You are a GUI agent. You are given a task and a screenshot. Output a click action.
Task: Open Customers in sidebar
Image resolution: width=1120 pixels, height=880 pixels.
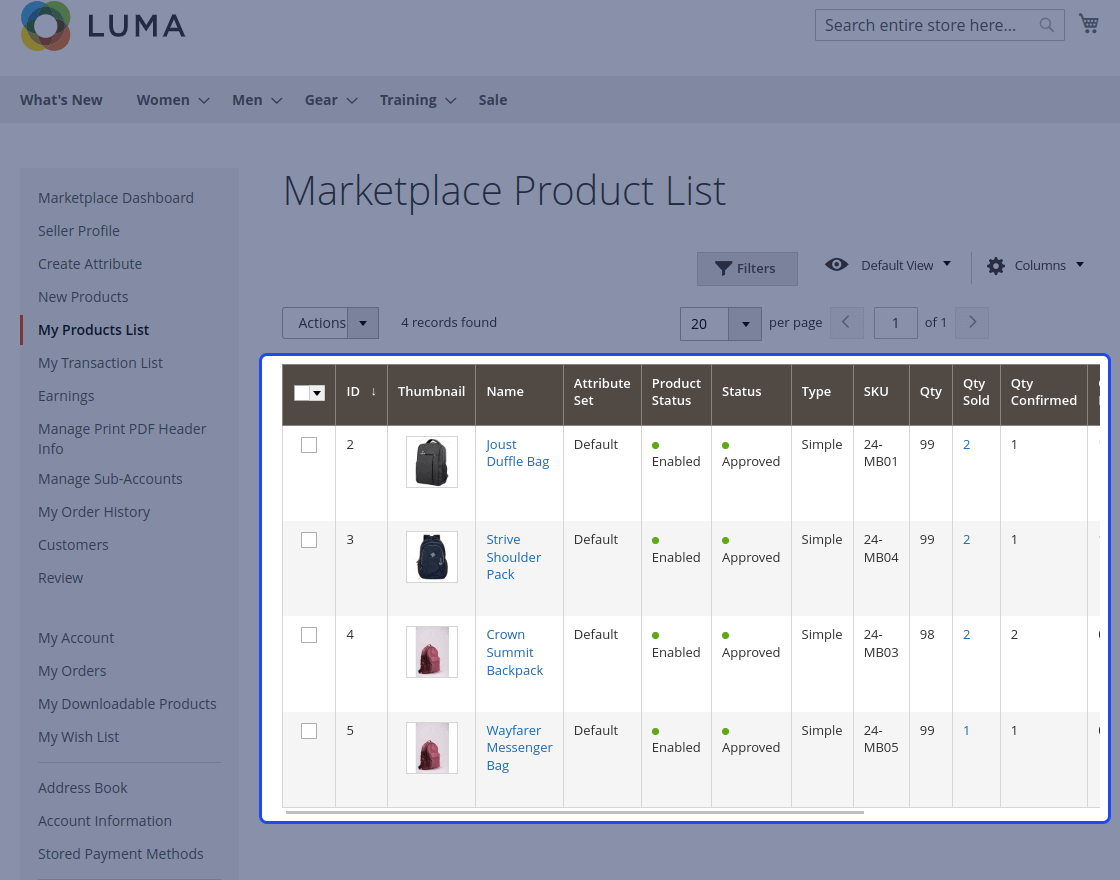click(x=73, y=544)
